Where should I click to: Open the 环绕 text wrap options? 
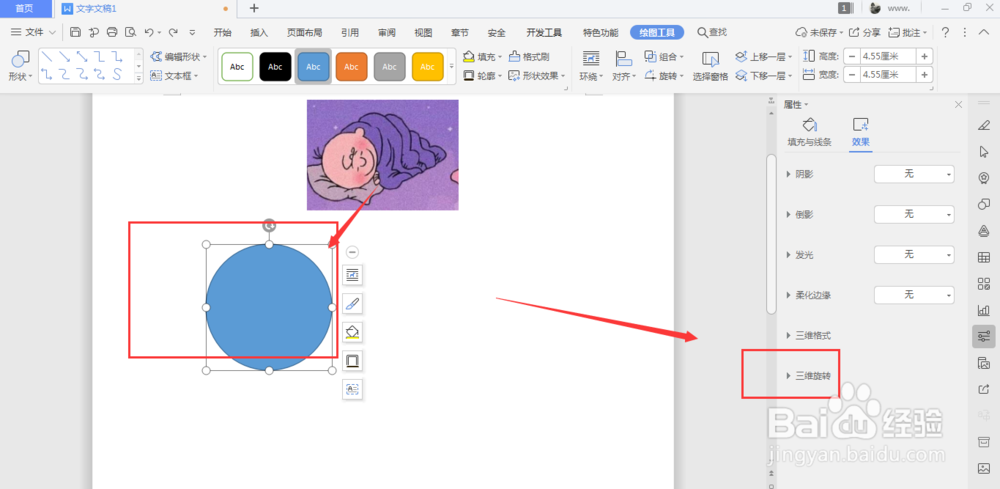tap(591, 66)
